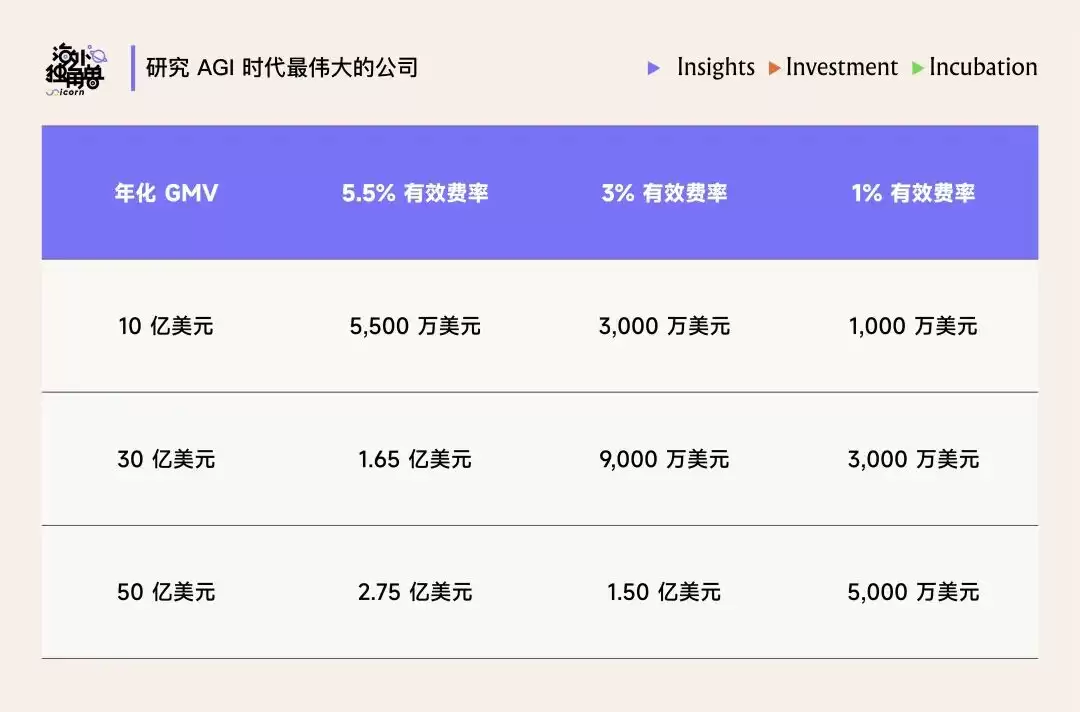The image size is (1080, 712).
Task: Click the 海外独角兽 unicorn logo
Action: (76, 70)
